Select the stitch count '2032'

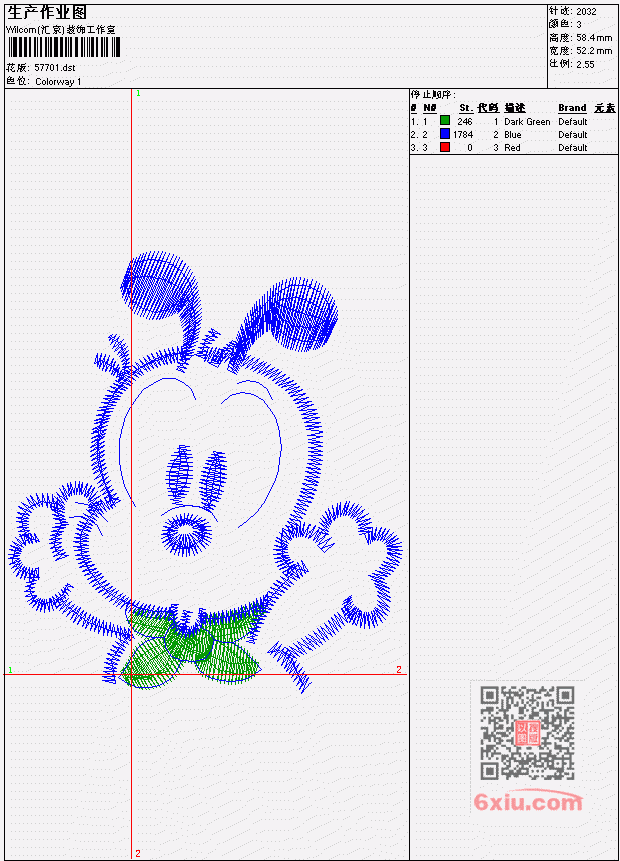[x=586, y=12]
